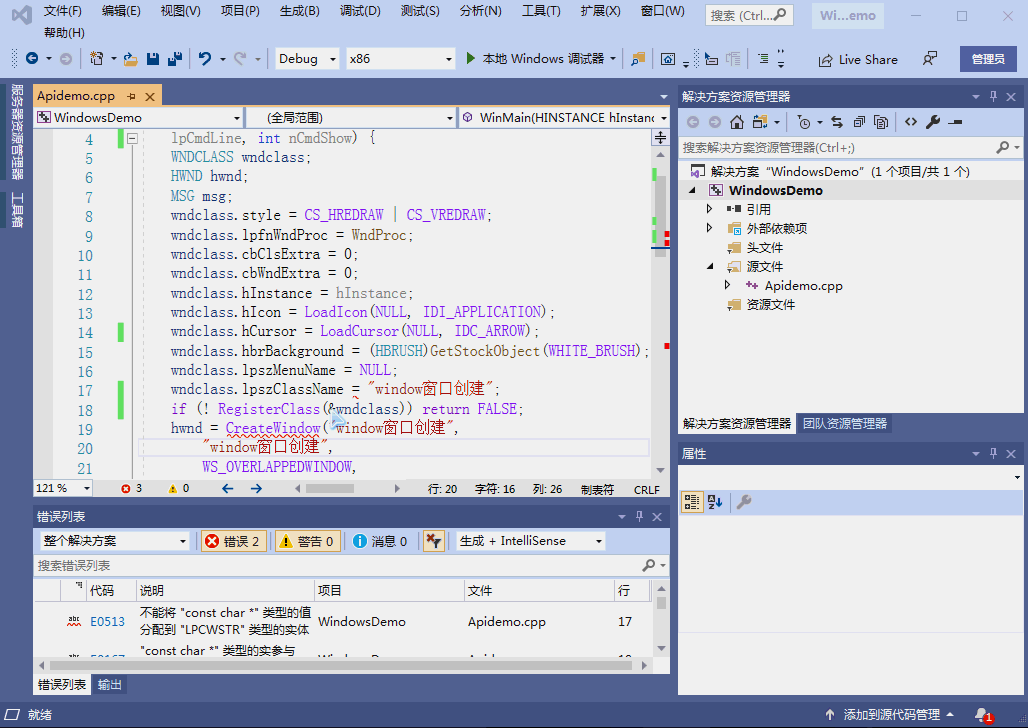Click the Open File folder icon

(x=130, y=59)
